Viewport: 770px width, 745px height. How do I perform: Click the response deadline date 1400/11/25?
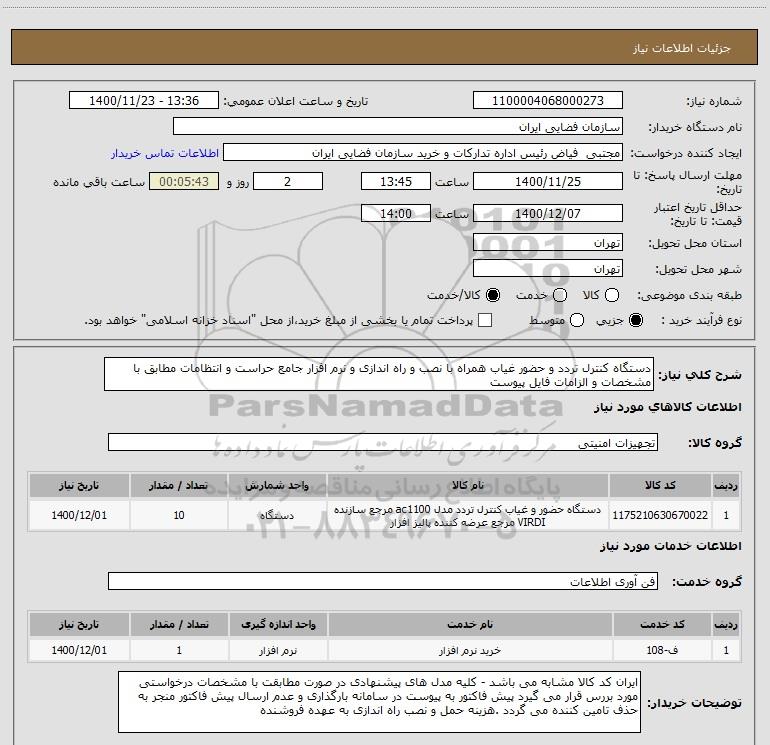click(x=548, y=181)
